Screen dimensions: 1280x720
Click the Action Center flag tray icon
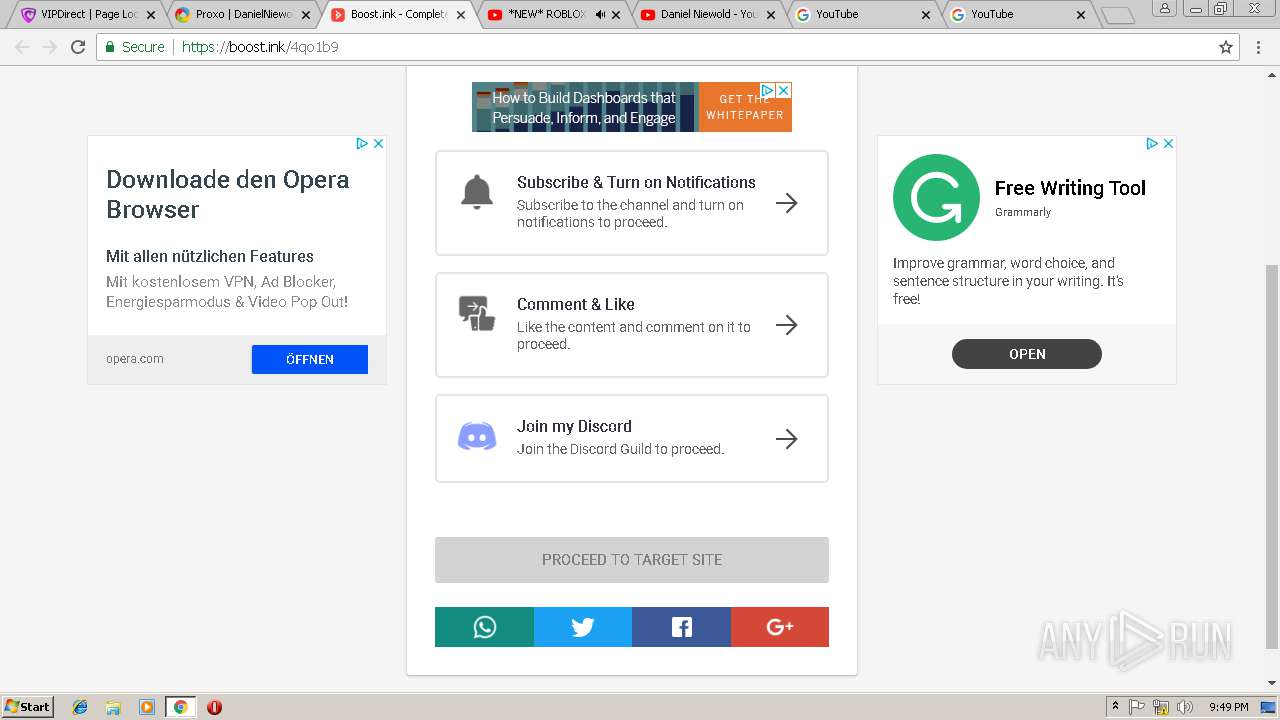(1138, 707)
